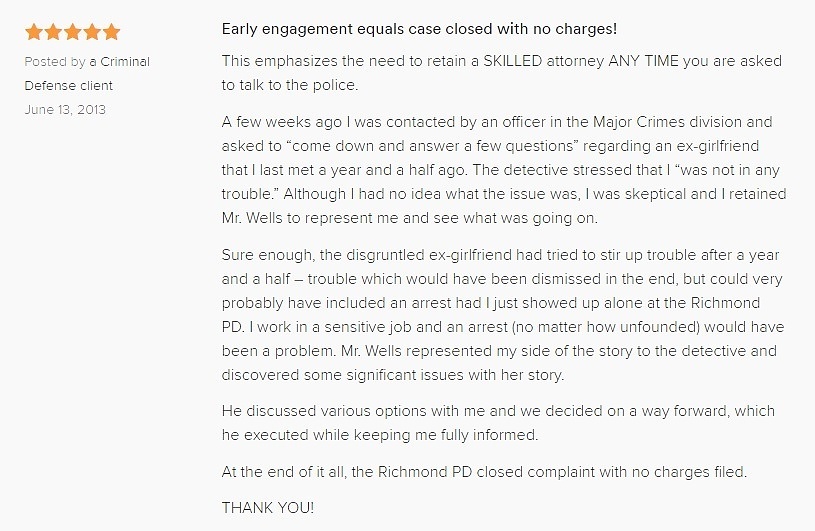
Task: Click the paragraph starting 'He discussed various options'
Action: click(498, 423)
